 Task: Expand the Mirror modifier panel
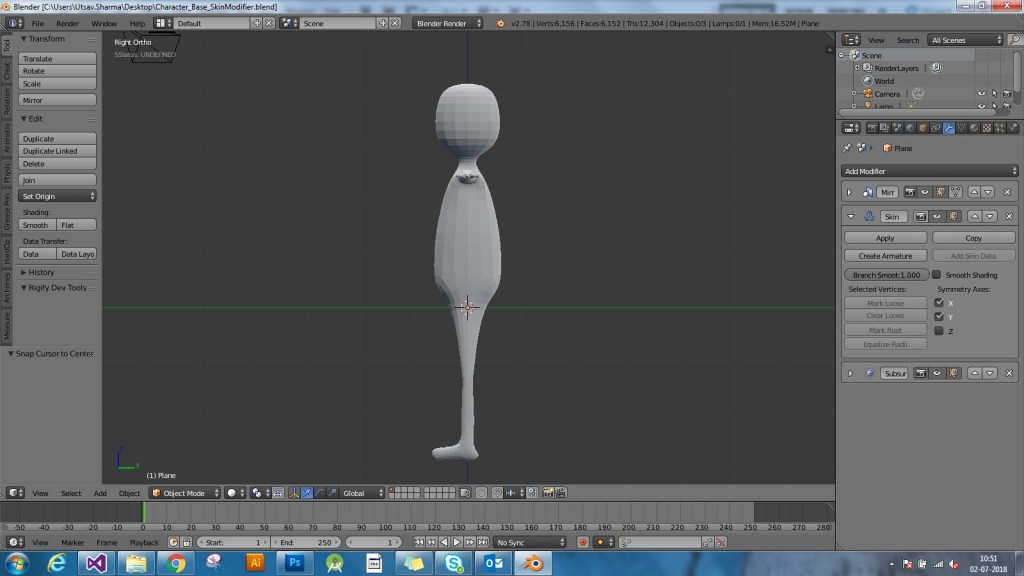click(848, 191)
